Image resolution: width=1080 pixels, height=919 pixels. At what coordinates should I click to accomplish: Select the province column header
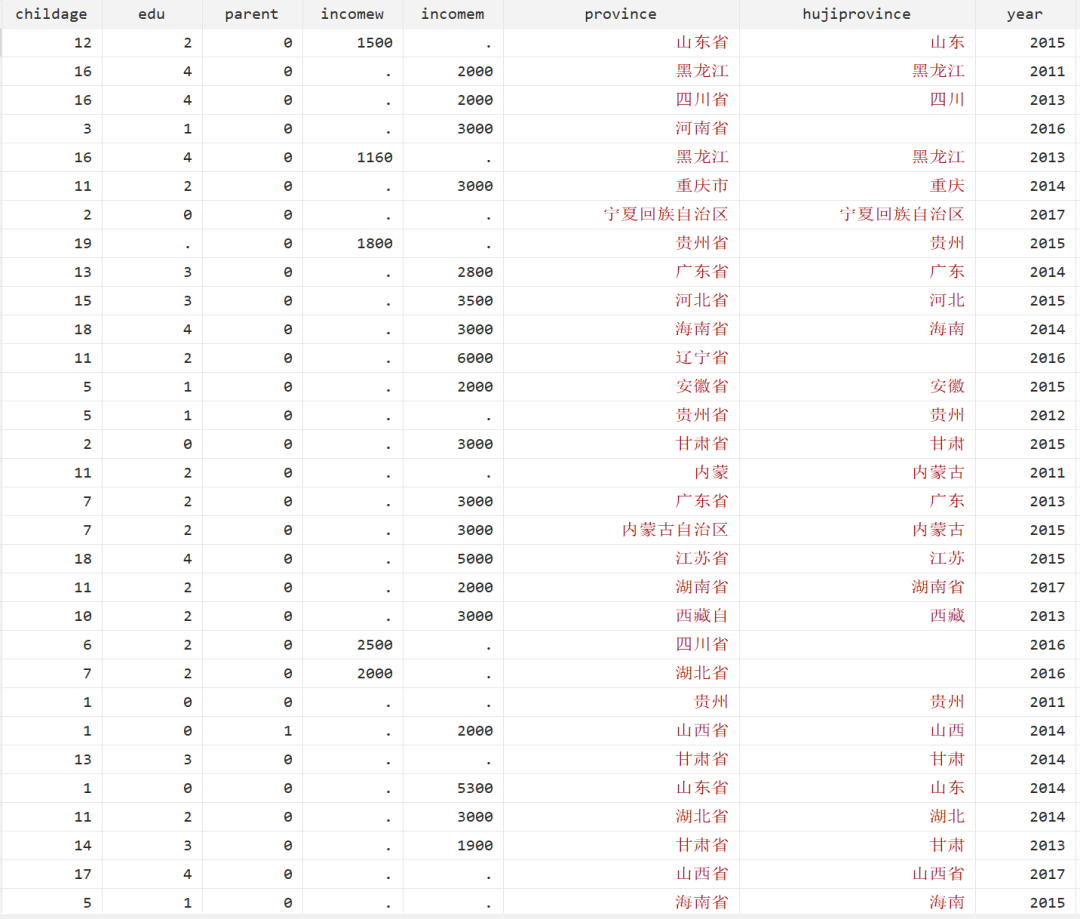pyautogui.click(x=621, y=14)
